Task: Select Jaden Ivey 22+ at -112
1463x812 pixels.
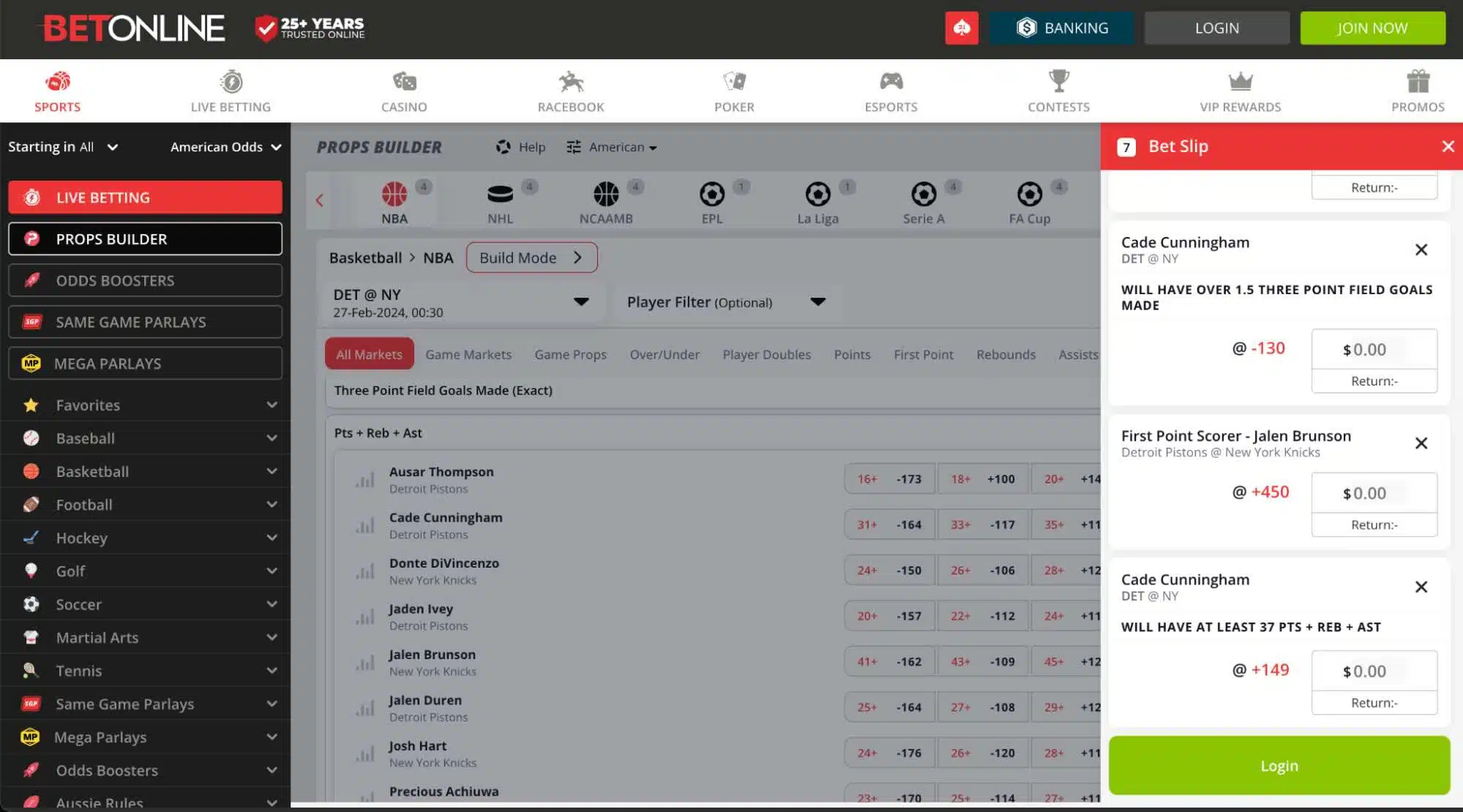Action: click(983, 616)
